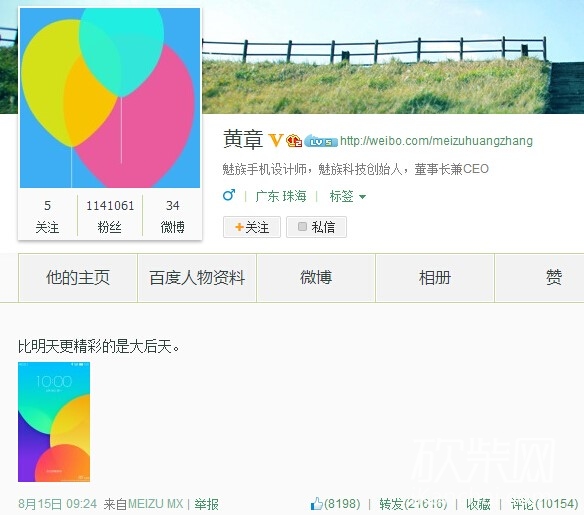Viewport: 584px width, 515px height.
Task: Open the 赞 likes tab
Action: [553, 278]
